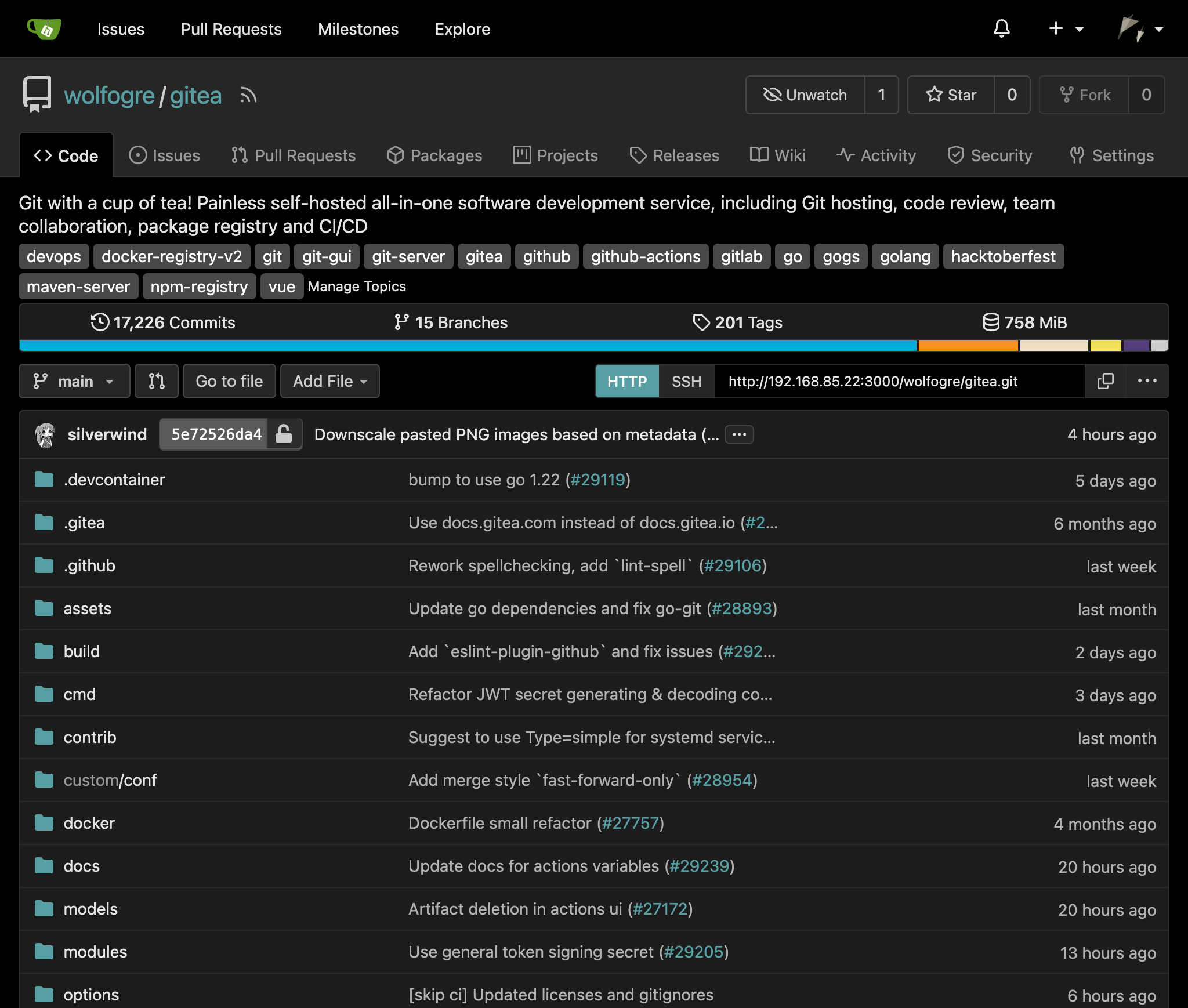This screenshot has width=1188, height=1008.
Task: Open the watchers count of 1
Action: 881,95
